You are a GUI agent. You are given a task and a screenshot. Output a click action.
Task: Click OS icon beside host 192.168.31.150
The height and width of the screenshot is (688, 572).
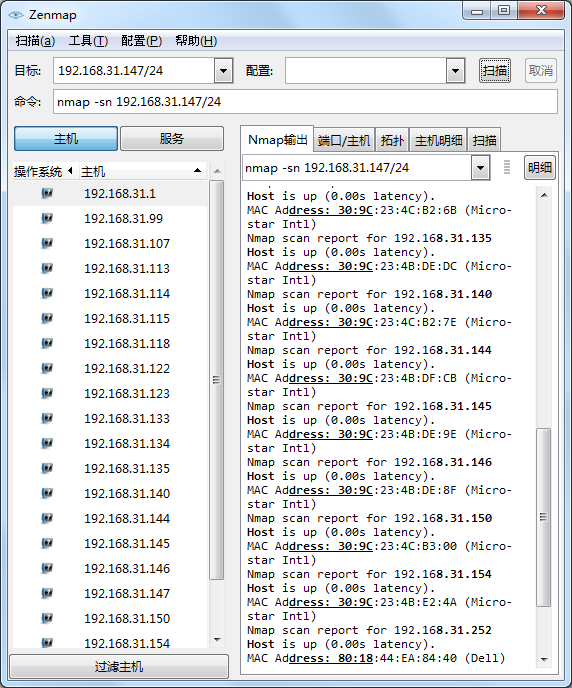(47, 618)
